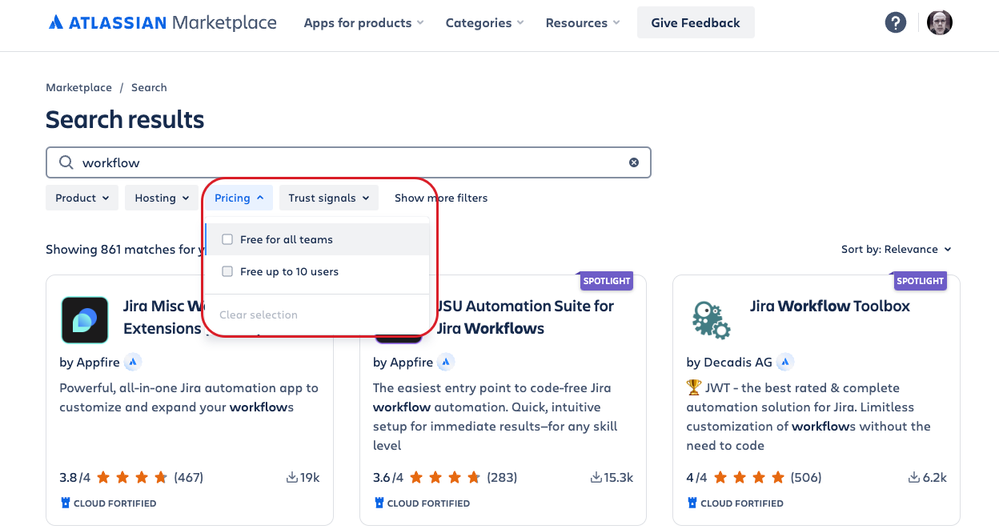Click Clear selection in Pricing menu

(x=259, y=315)
